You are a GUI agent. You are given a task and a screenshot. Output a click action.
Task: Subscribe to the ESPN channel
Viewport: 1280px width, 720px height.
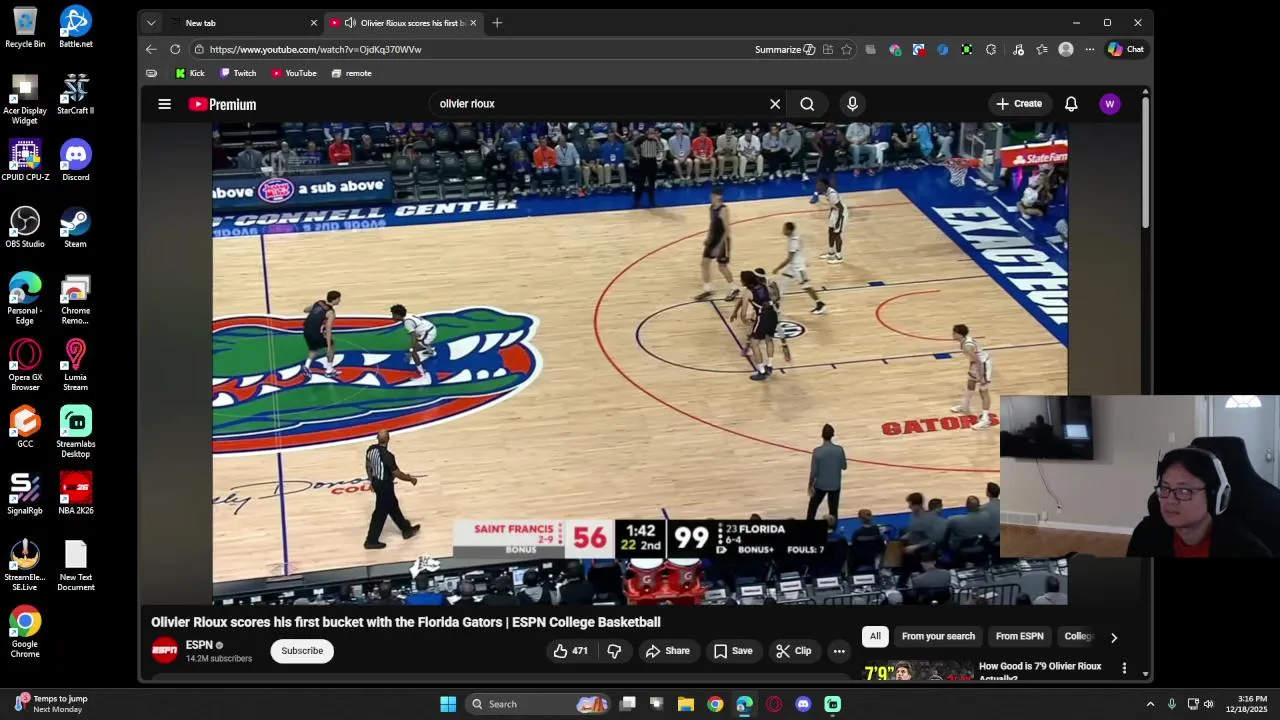coord(302,651)
